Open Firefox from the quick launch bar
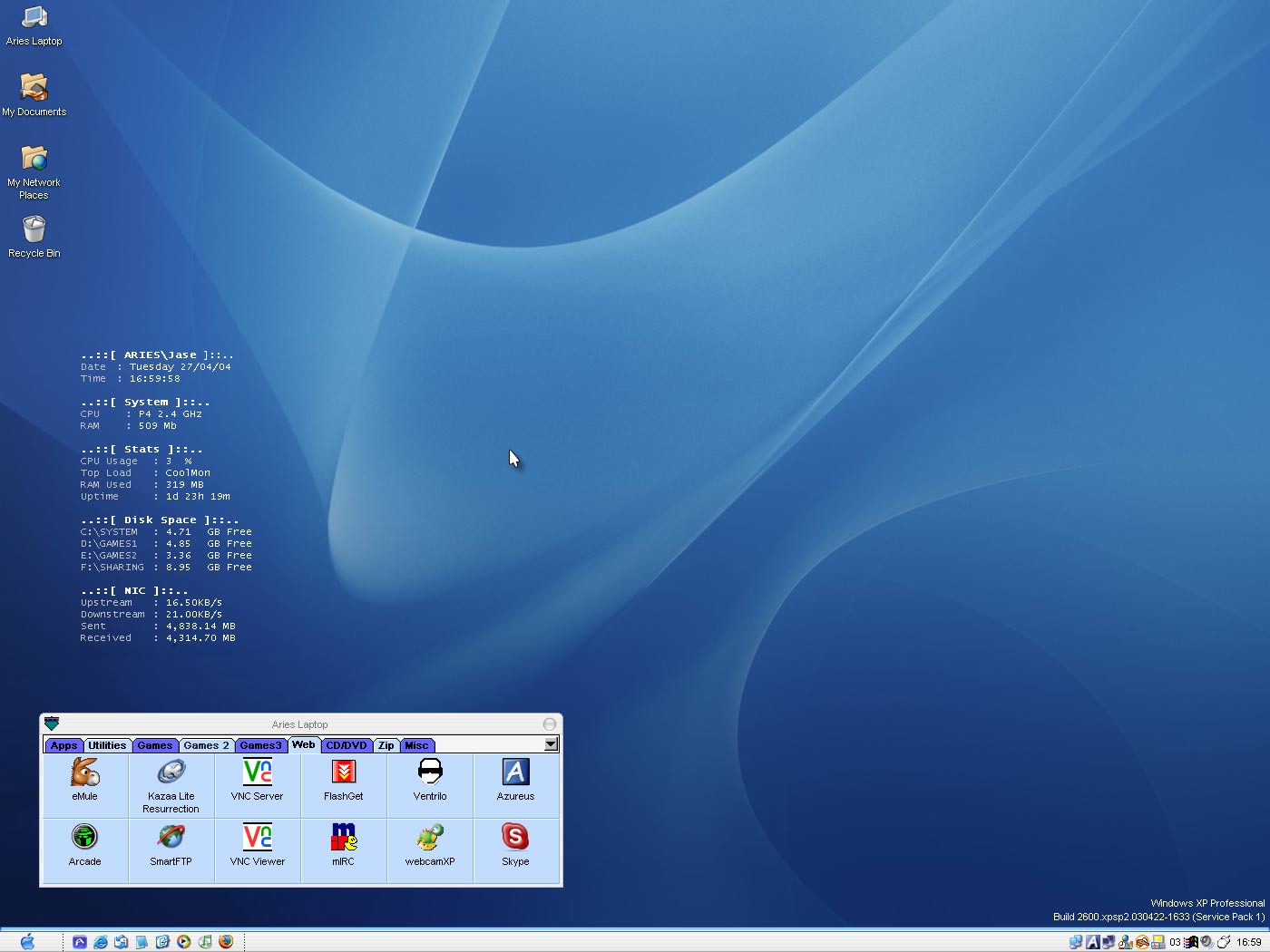 click(226, 942)
